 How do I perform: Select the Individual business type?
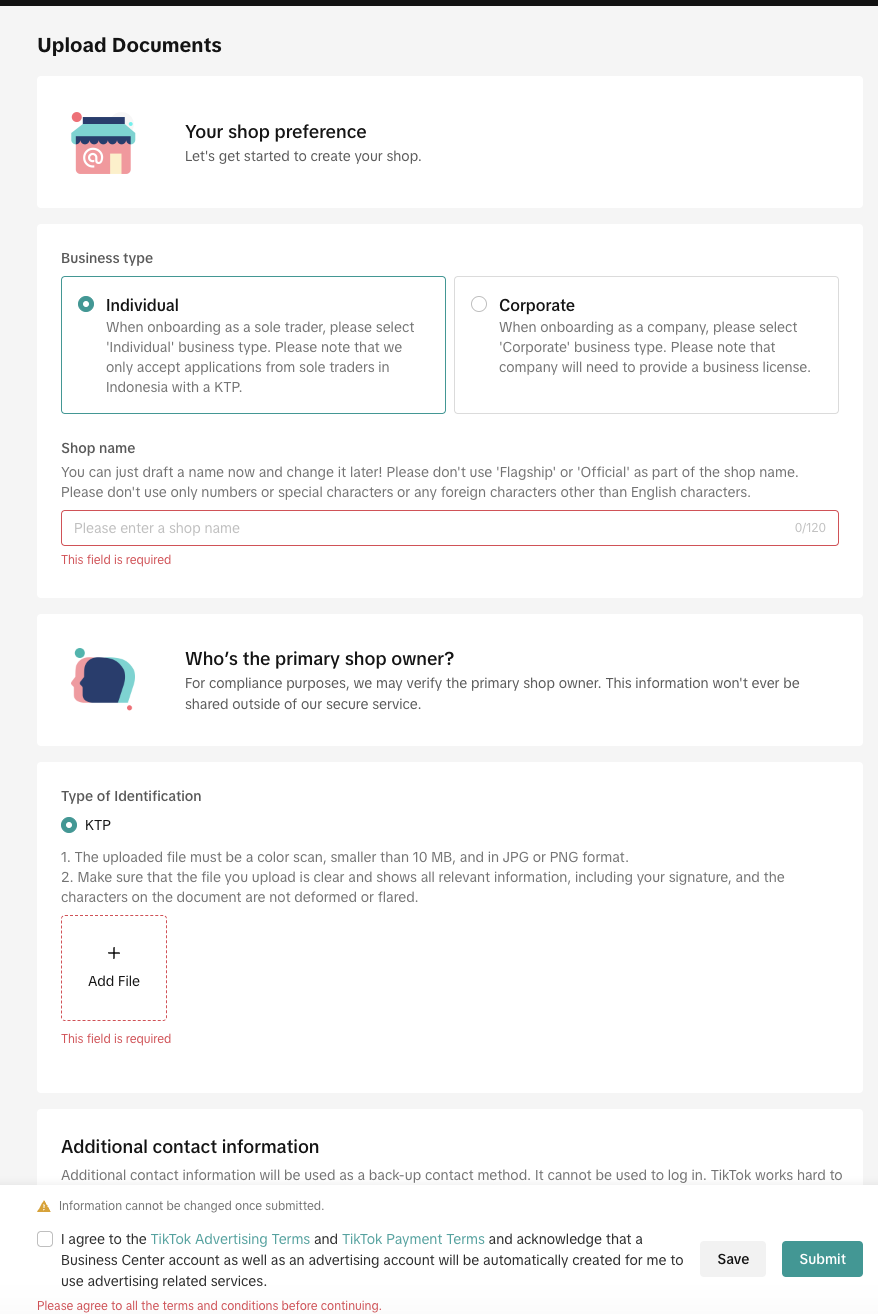tap(87, 305)
